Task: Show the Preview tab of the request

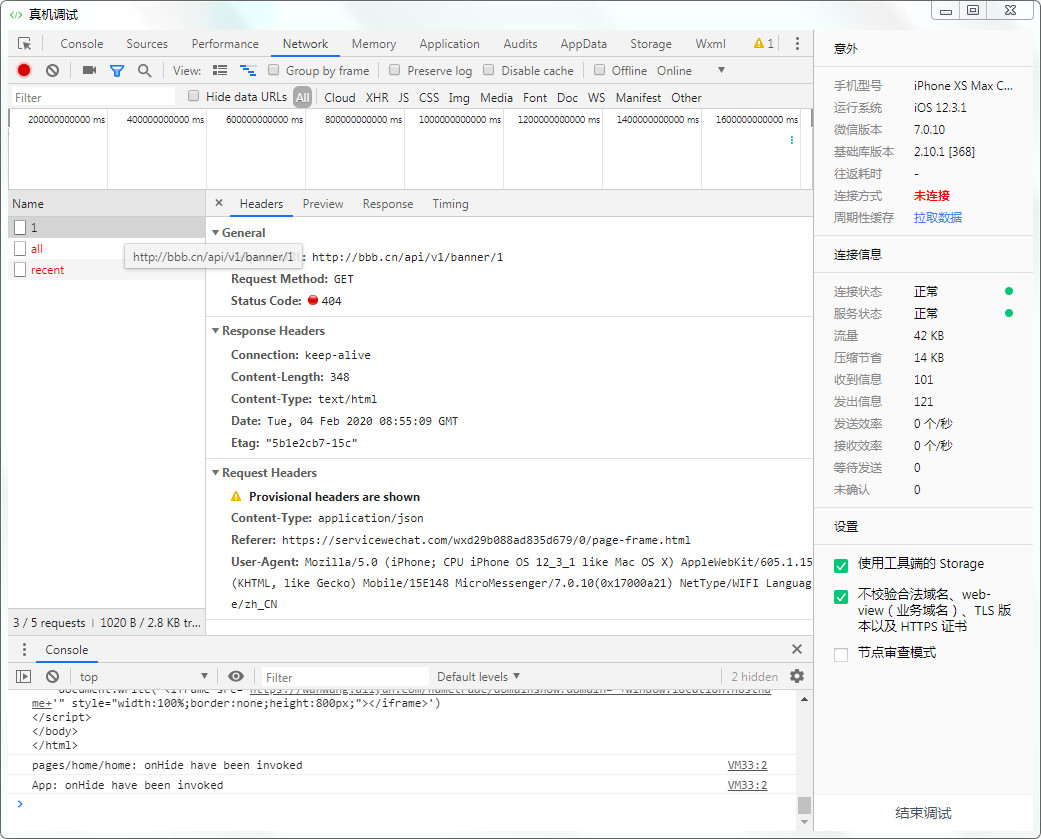Action: tap(323, 204)
